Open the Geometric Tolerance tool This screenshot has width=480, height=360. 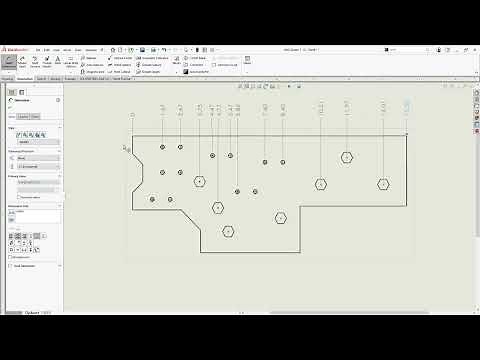pyautogui.click(x=152, y=58)
